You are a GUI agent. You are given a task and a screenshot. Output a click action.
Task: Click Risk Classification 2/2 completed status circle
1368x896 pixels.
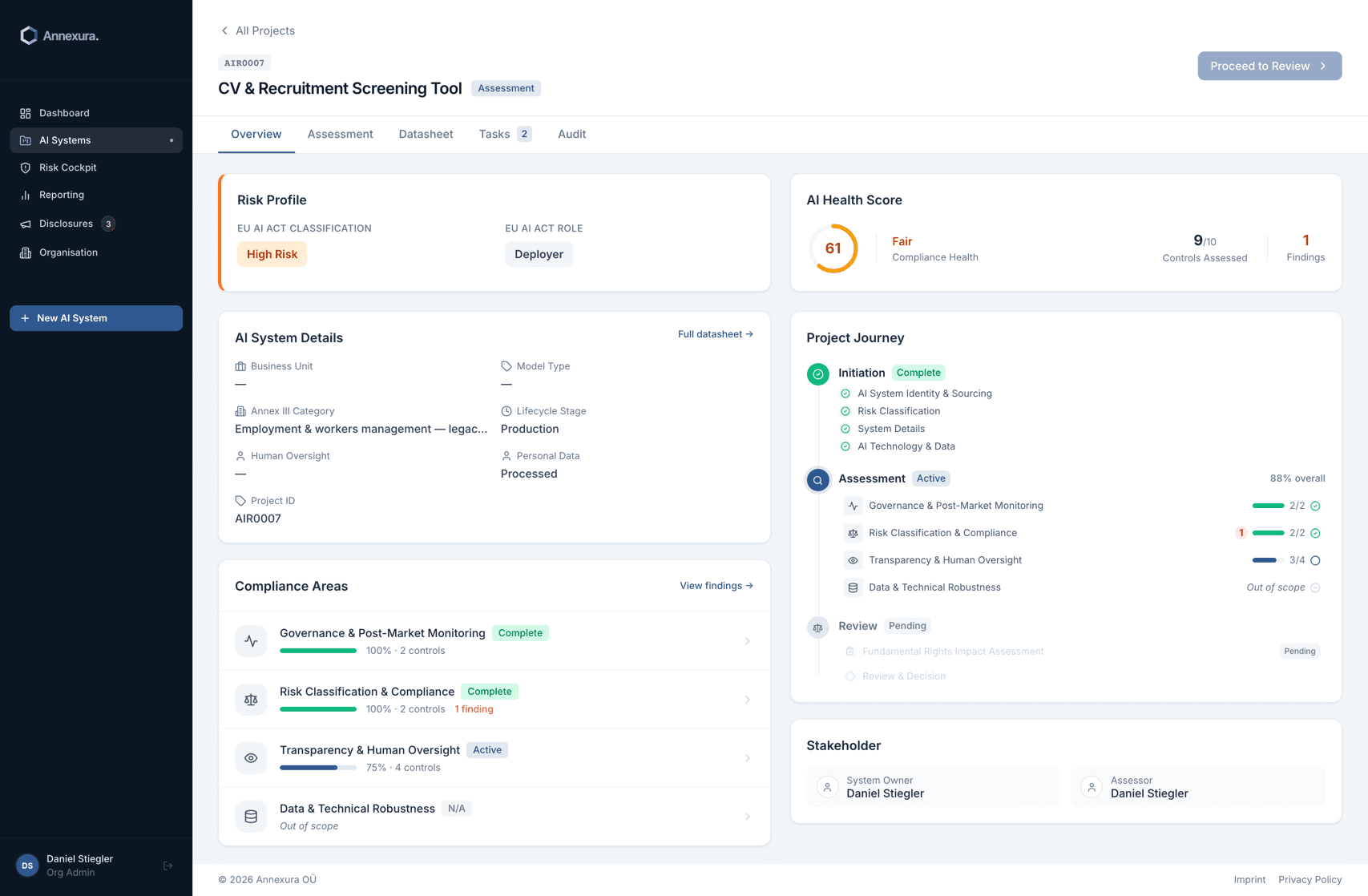[x=1315, y=533]
